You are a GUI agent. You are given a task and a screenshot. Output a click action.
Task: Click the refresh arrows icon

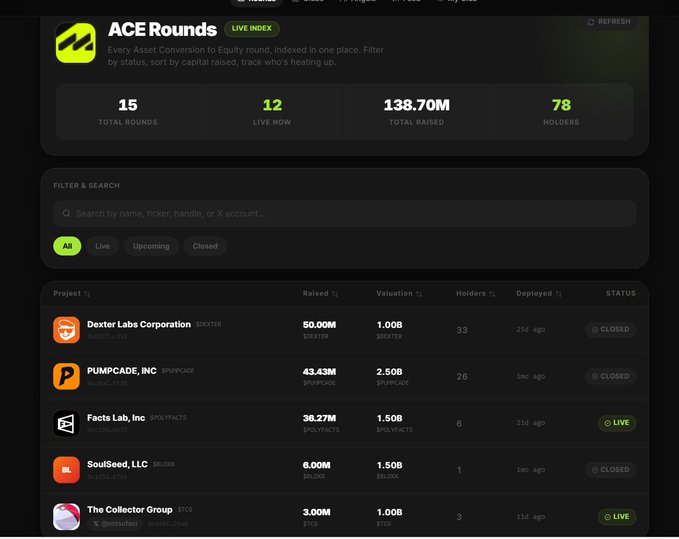[591, 22]
